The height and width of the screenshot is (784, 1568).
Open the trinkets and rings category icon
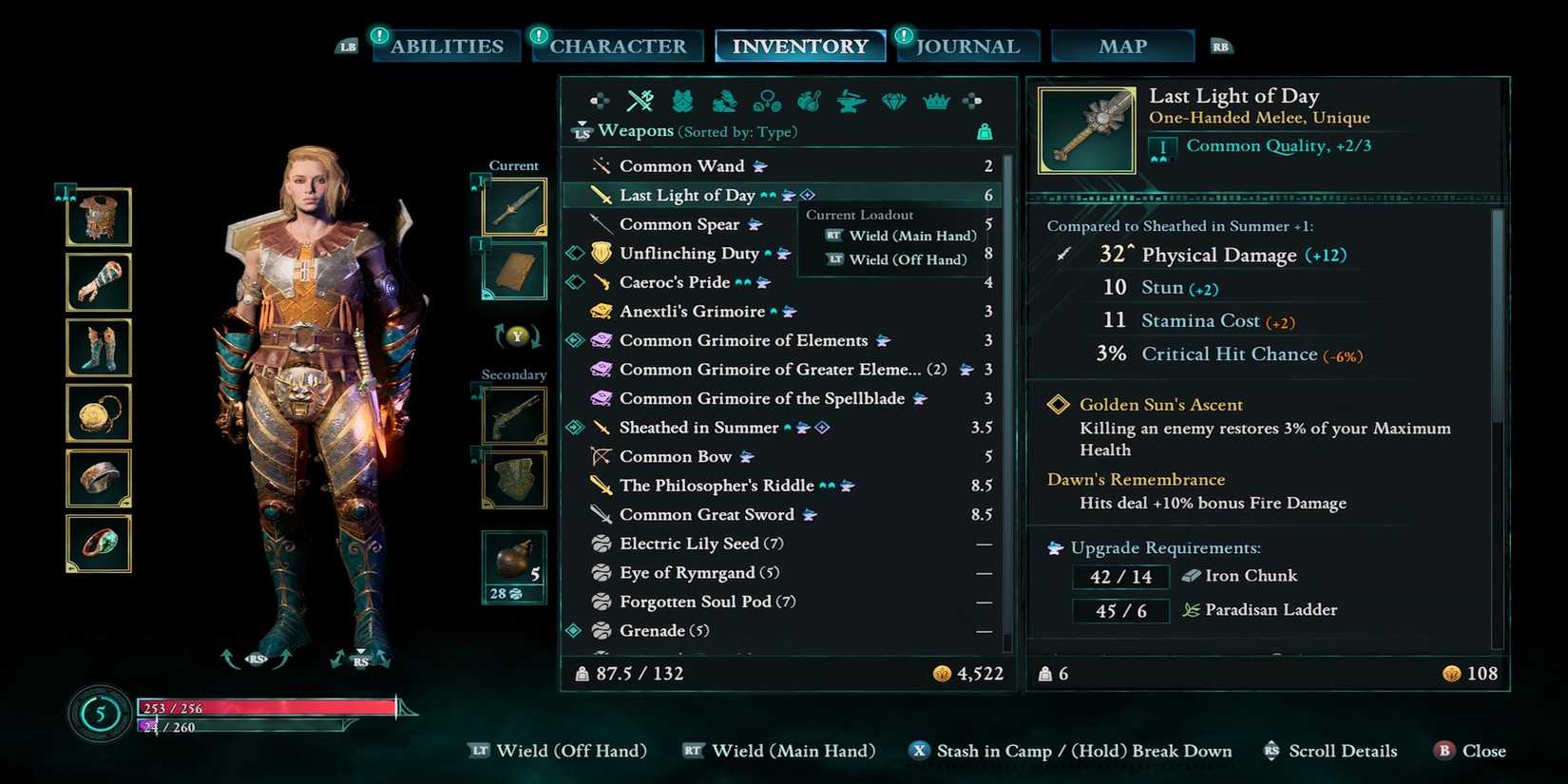click(x=767, y=100)
